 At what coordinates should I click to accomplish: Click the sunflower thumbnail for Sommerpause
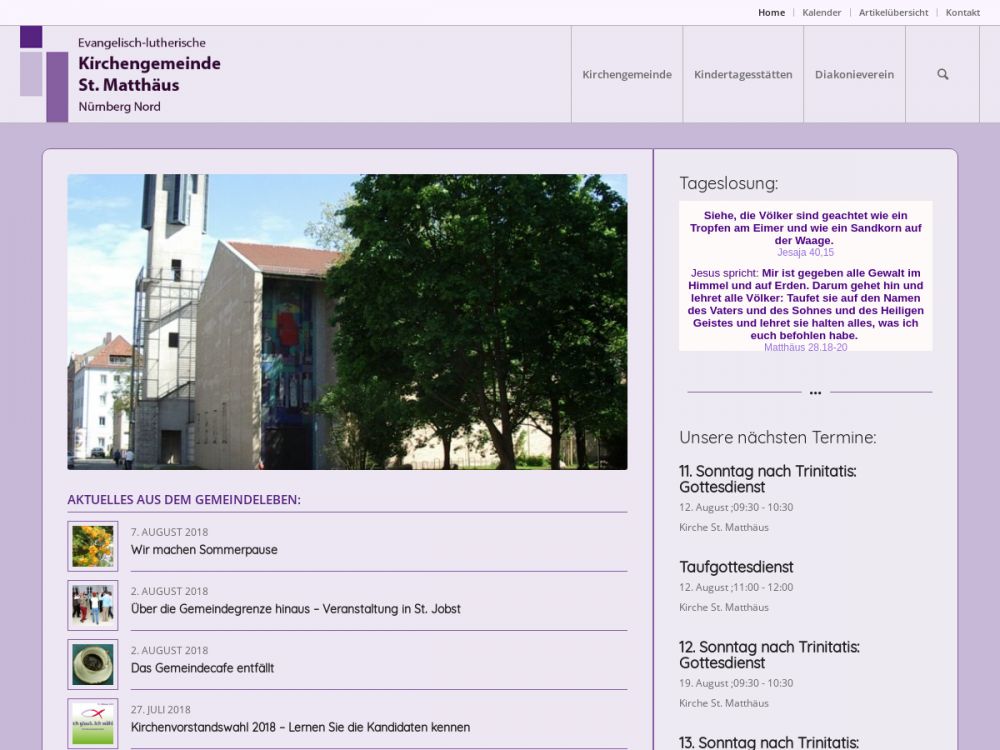tap(93, 546)
